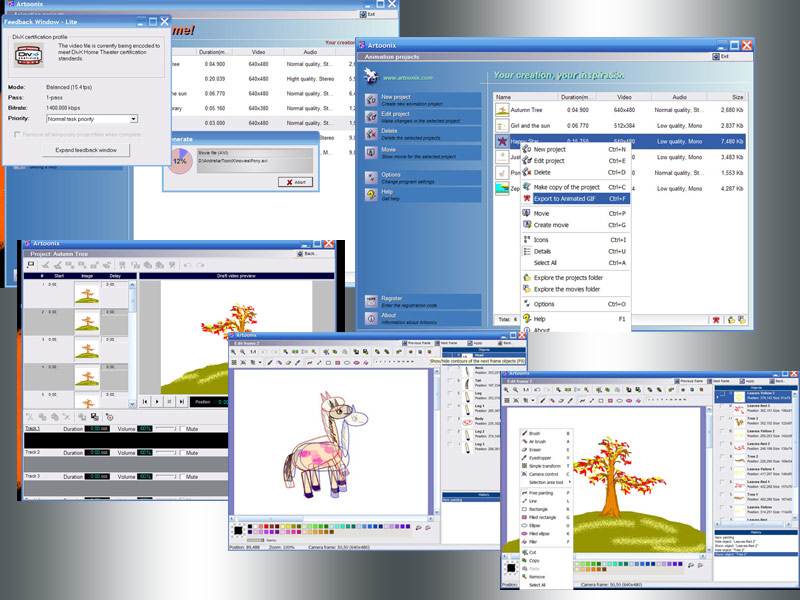Expand Selection area tool submenu in context menu
Viewport: 800px width, 600px height.
pos(545,482)
